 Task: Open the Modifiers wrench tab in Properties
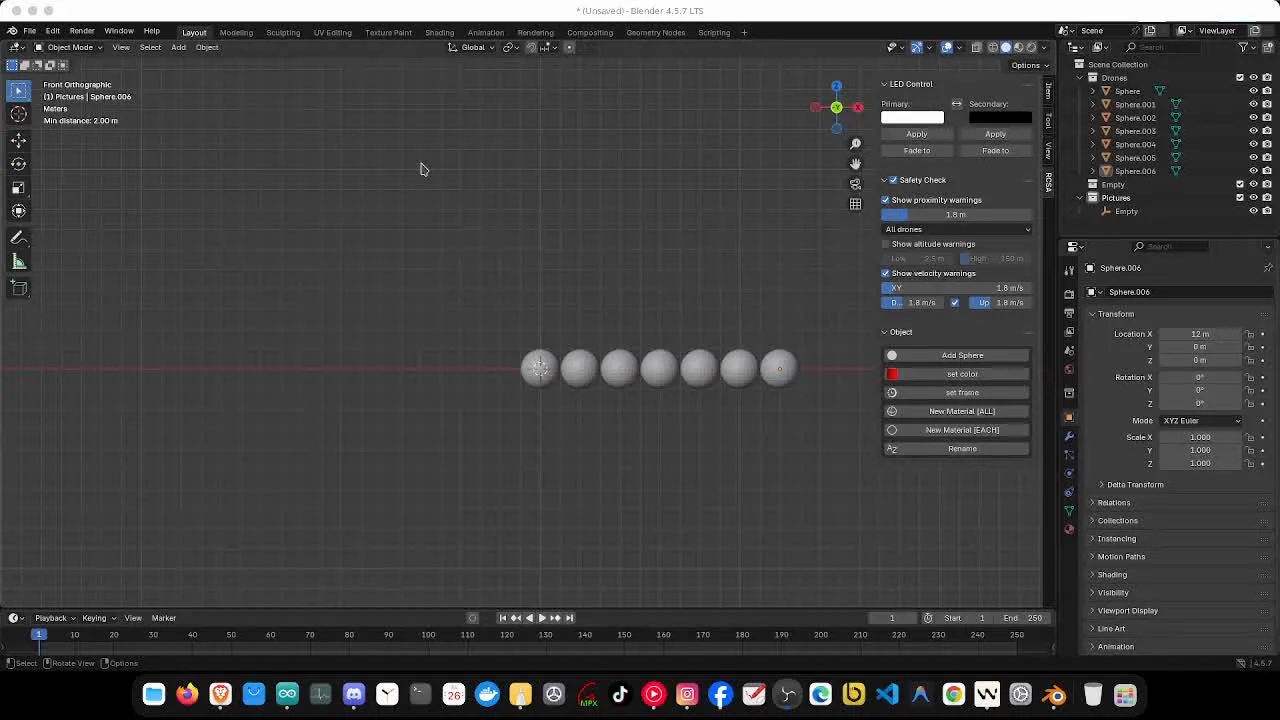click(x=1069, y=436)
